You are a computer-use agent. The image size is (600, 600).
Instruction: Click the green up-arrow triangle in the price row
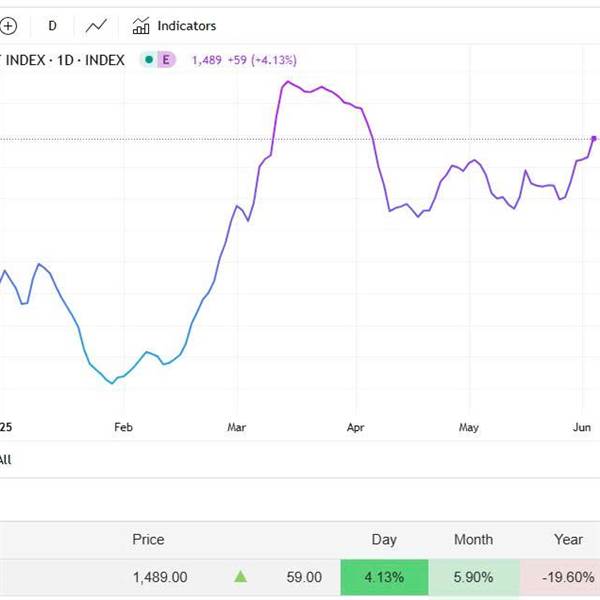click(x=240, y=576)
